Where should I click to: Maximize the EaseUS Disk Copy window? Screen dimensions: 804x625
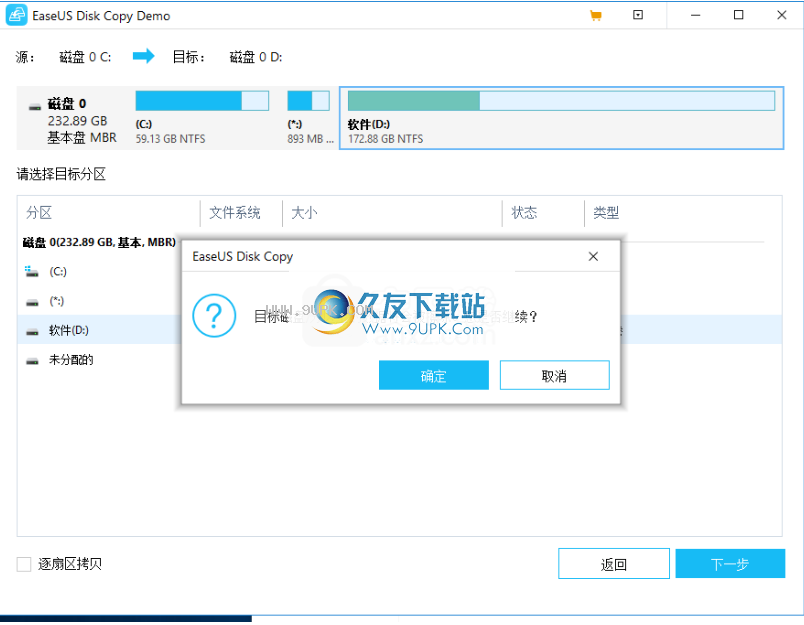(738, 15)
